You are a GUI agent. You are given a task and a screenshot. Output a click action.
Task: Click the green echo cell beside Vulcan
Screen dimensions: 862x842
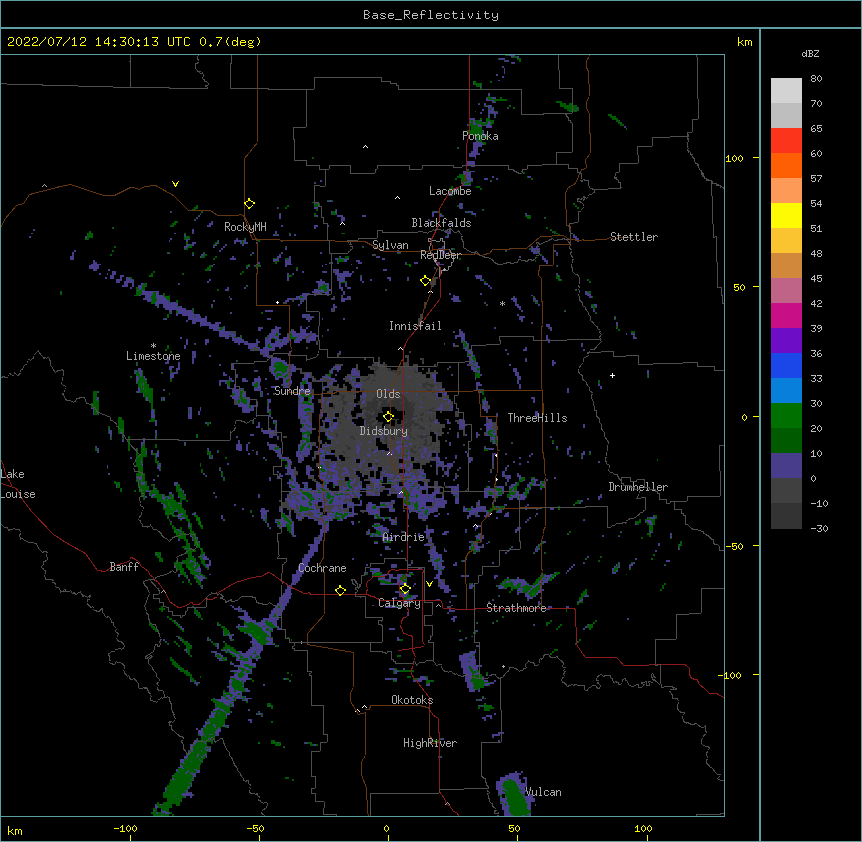[x=514, y=795]
